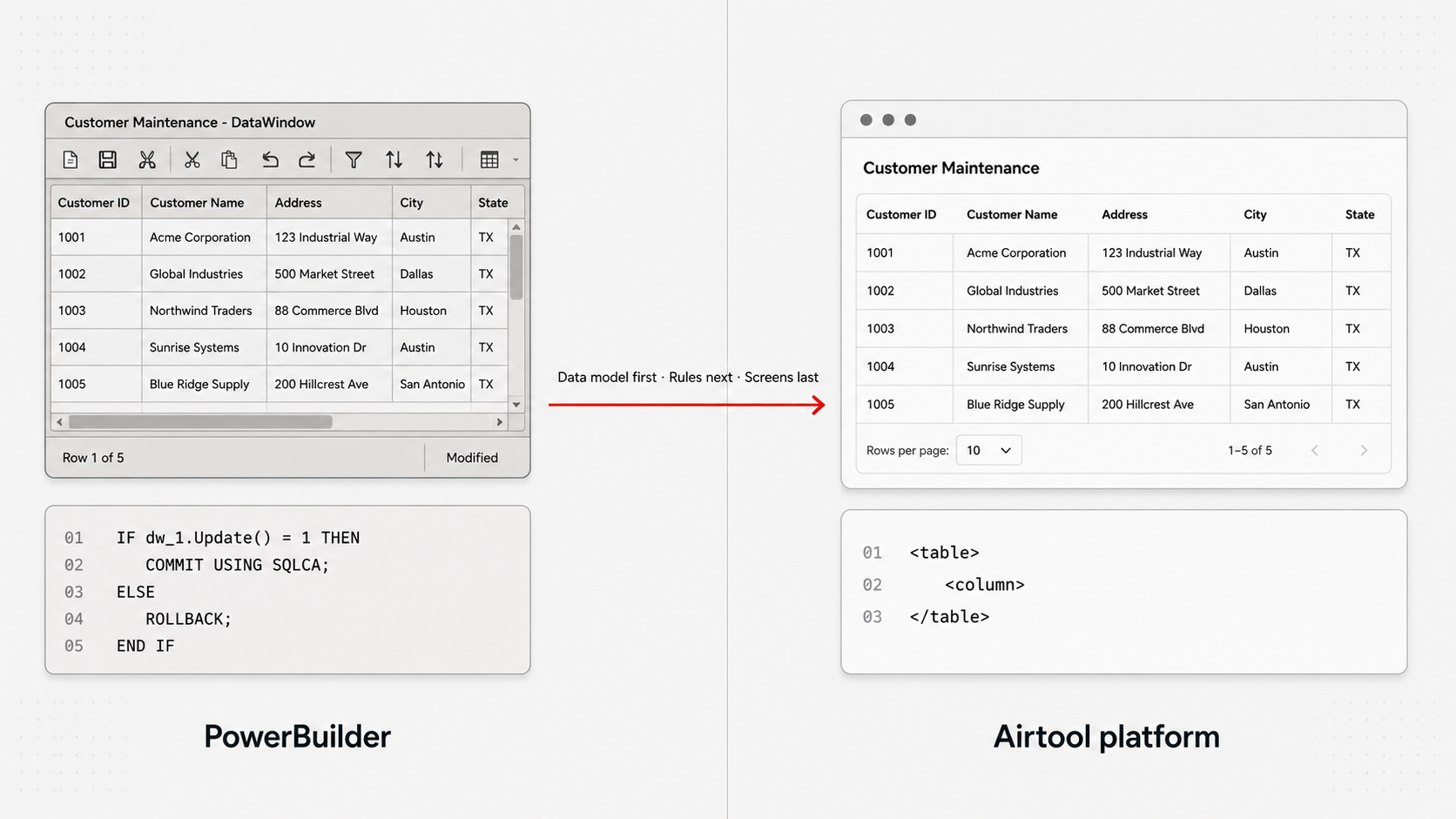Click the sort arrows icon nearest the grid icon
This screenshot has height=819, width=1456.
point(435,159)
